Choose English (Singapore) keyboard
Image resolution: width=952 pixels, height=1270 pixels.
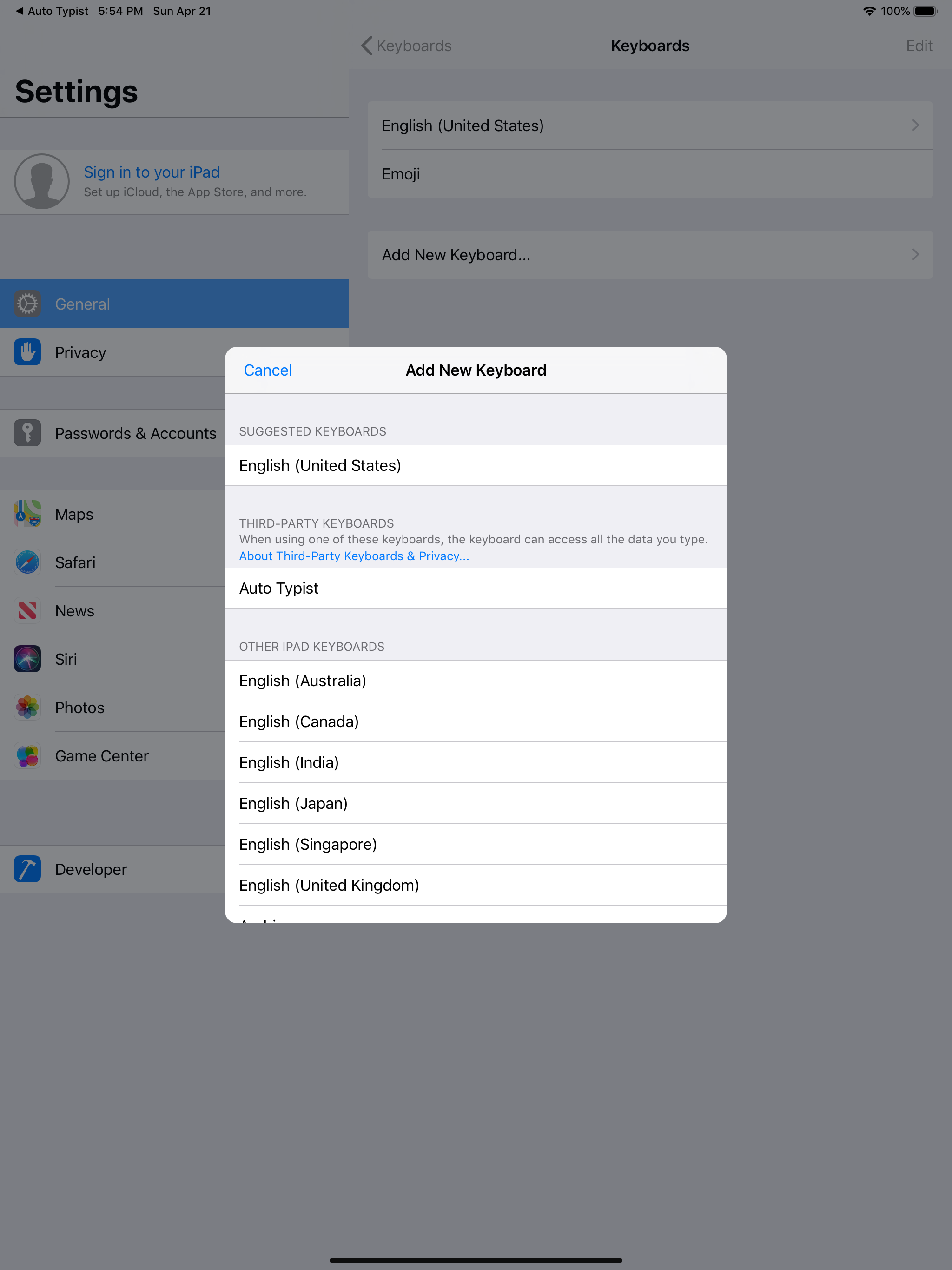(476, 844)
